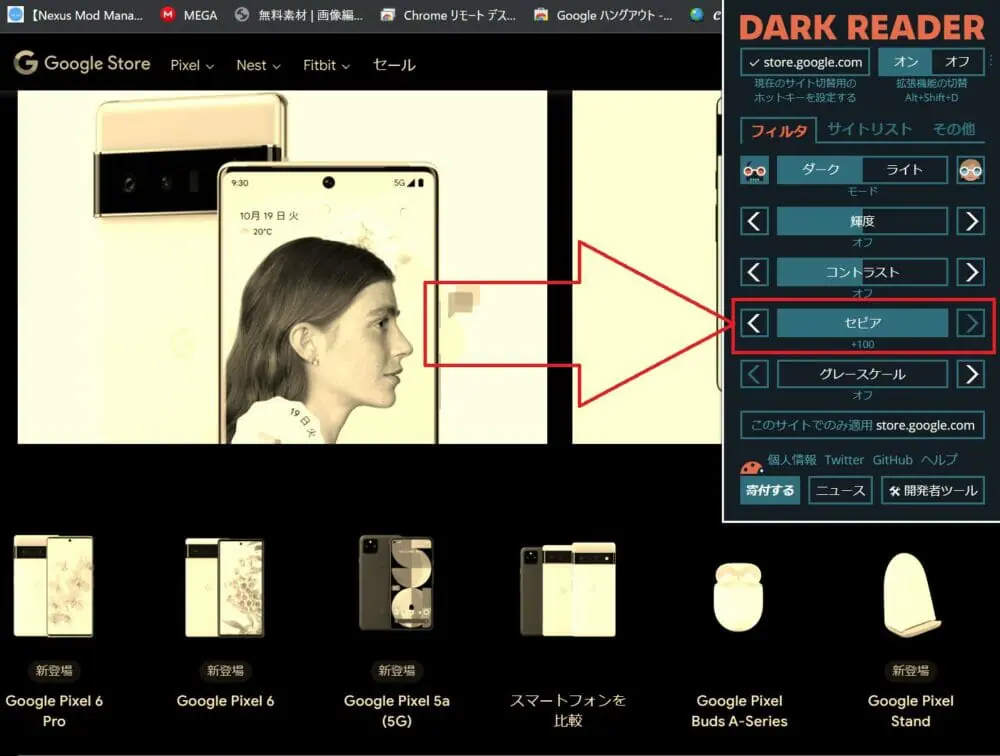This screenshot has width=1000, height=756.
Task: Click the セピア slider bar
Action: (x=862, y=323)
